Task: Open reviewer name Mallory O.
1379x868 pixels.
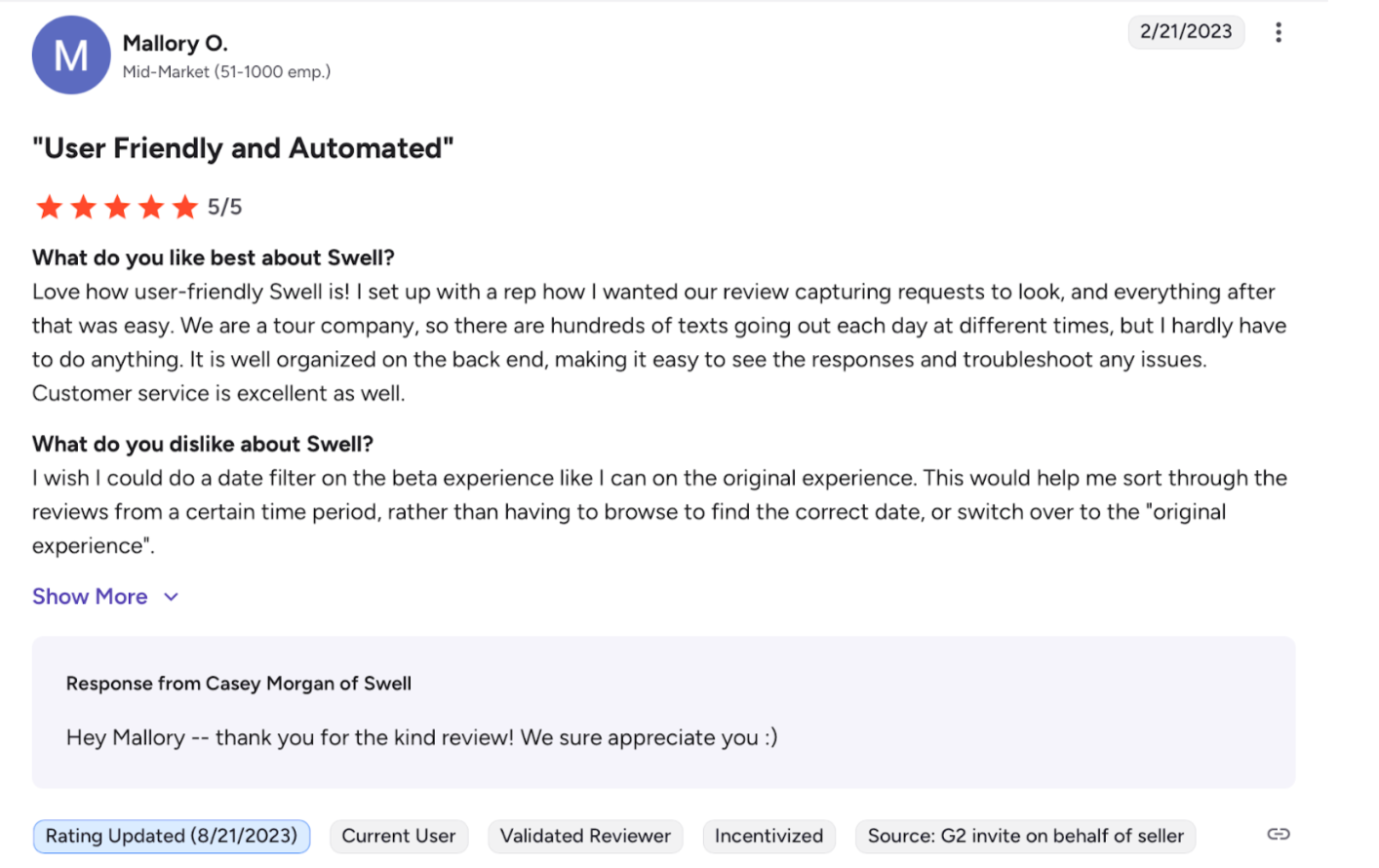Action: tap(176, 43)
